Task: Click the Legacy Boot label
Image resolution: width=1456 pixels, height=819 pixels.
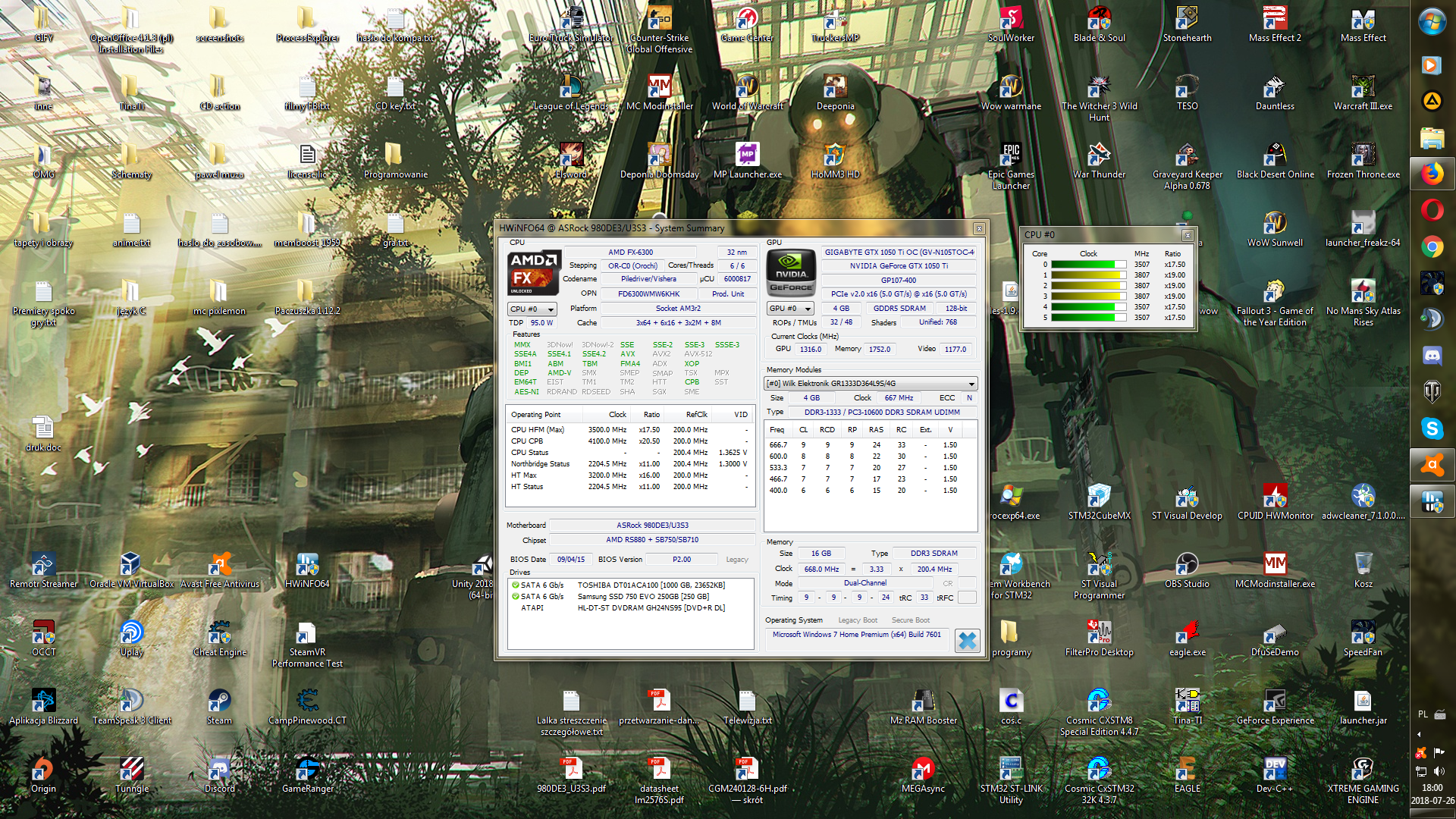Action: (858, 620)
